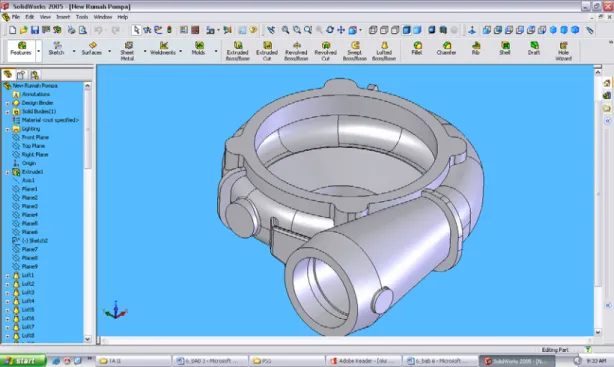614x367 pixels.
Task: Open Print Preview from the toolbar
Action: [82, 30]
